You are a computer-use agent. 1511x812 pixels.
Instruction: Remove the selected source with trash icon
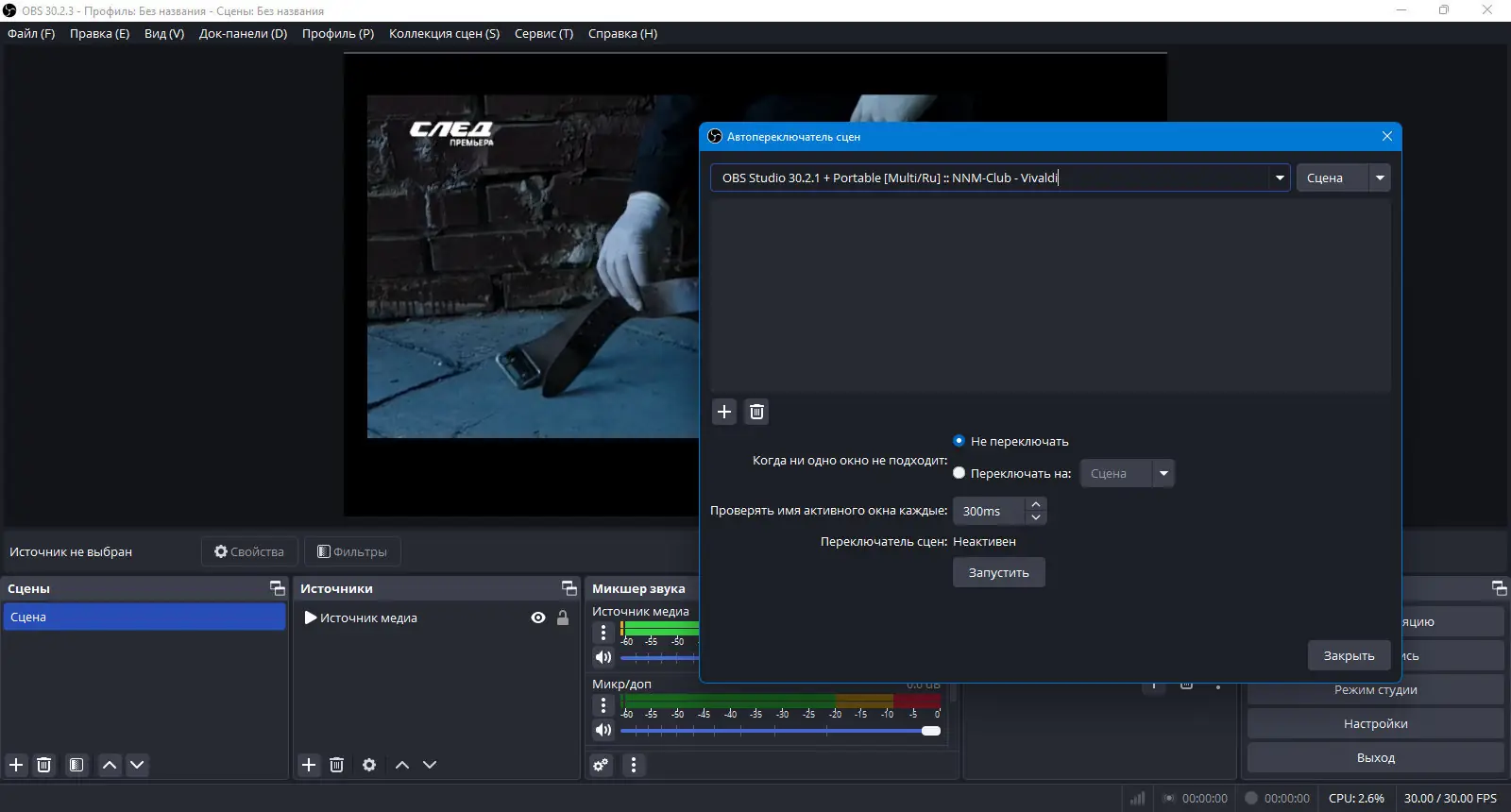[x=336, y=765]
